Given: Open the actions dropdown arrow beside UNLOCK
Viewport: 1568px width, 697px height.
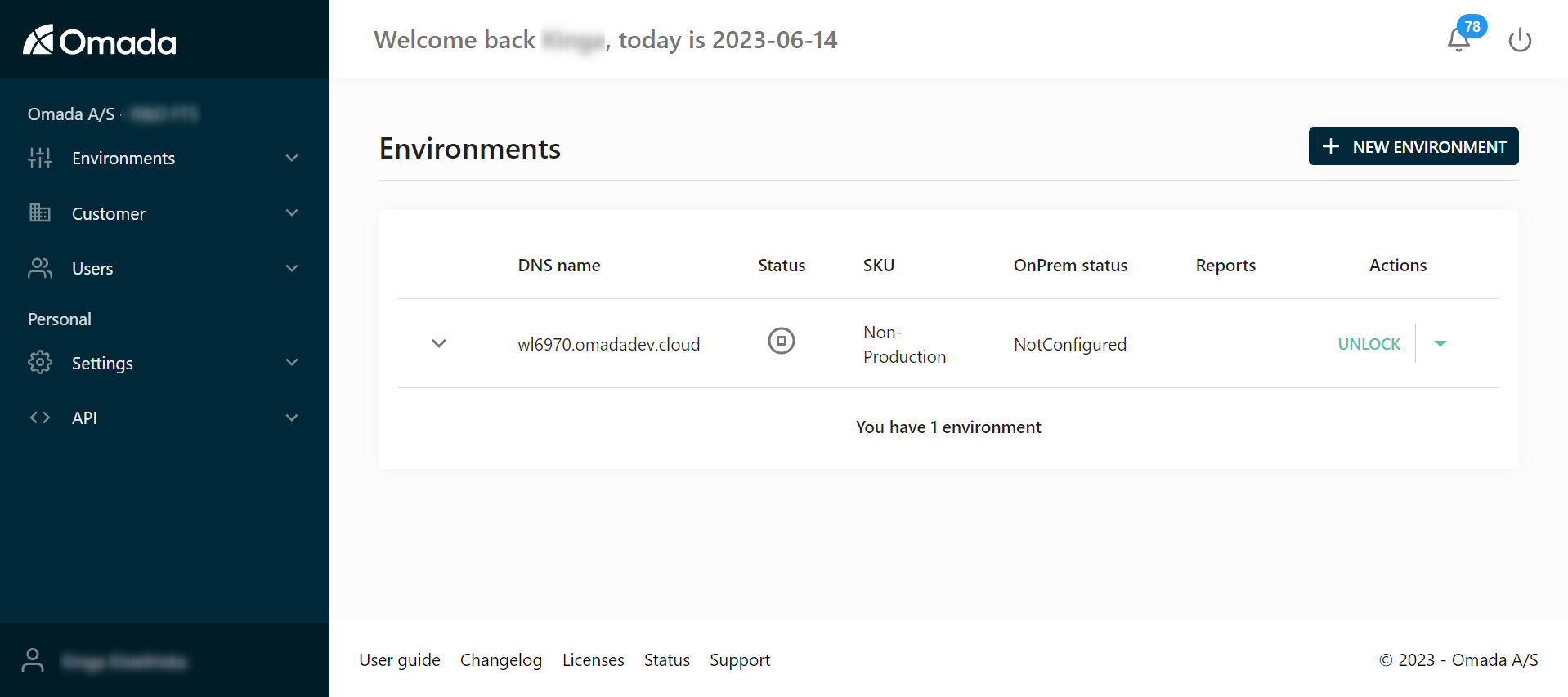Looking at the screenshot, I should [1440, 343].
